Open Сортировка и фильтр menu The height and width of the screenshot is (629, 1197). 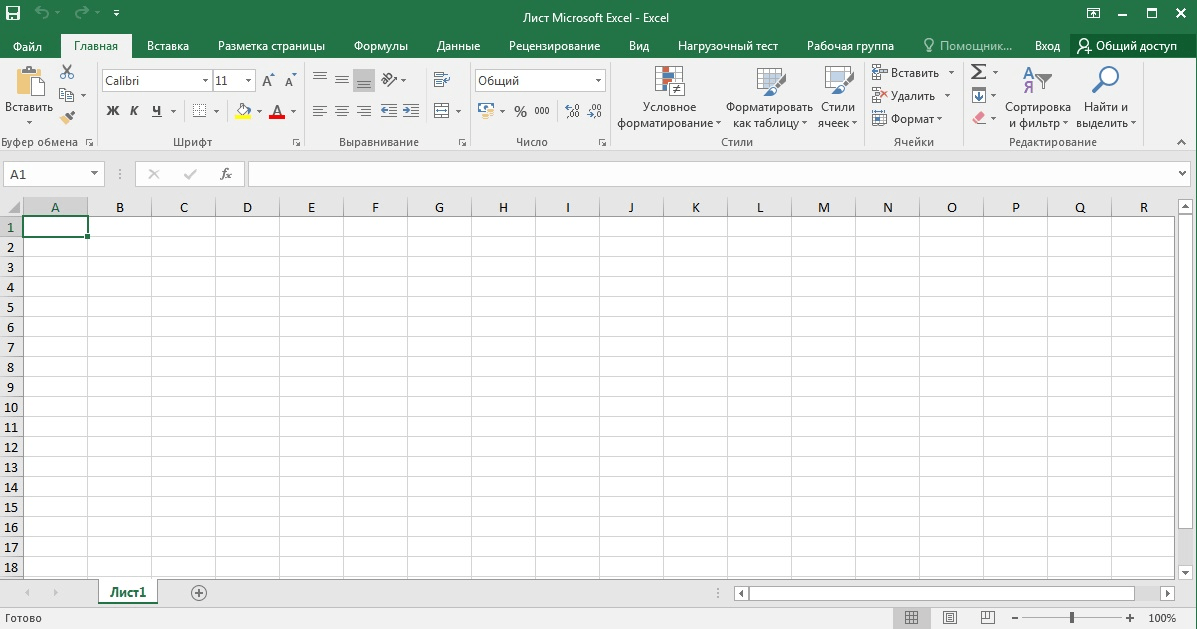1037,97
